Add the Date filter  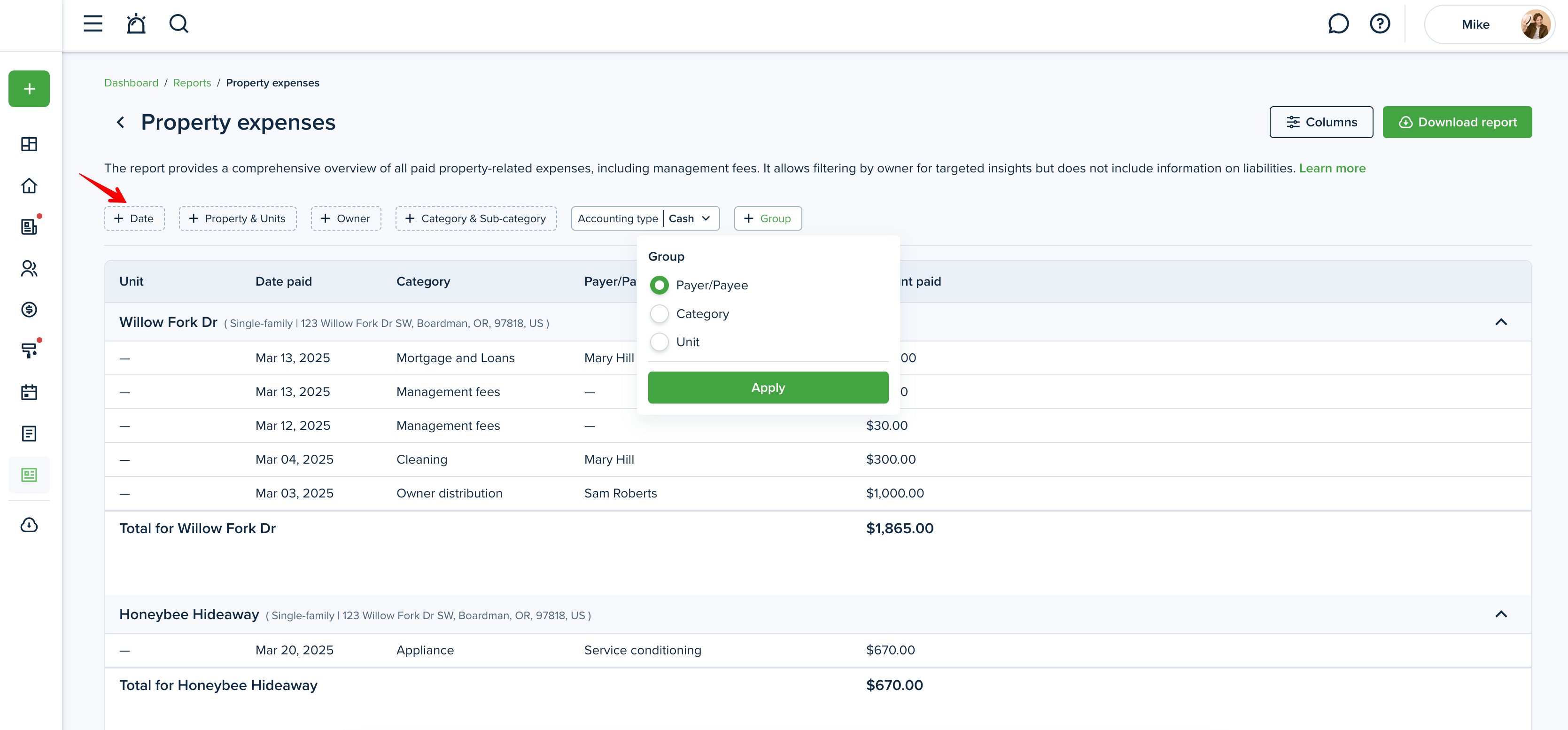pos(134,218)
